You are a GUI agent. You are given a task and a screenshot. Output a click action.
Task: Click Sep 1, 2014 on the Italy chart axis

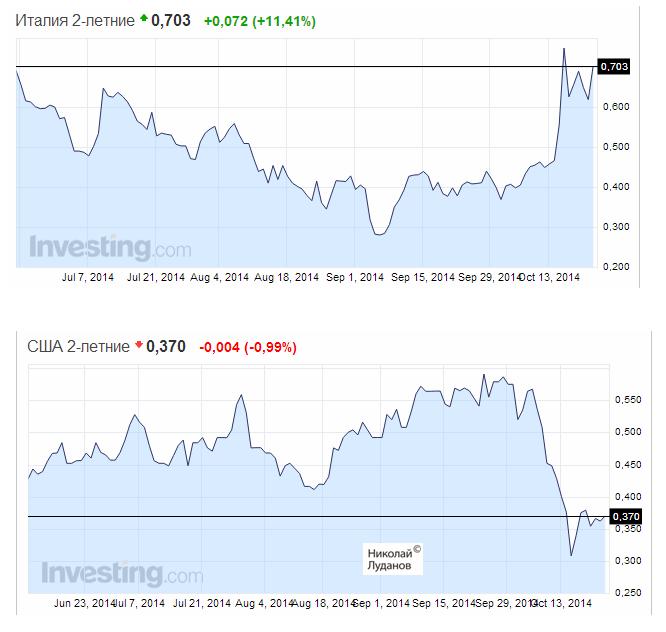coord(357,276)
